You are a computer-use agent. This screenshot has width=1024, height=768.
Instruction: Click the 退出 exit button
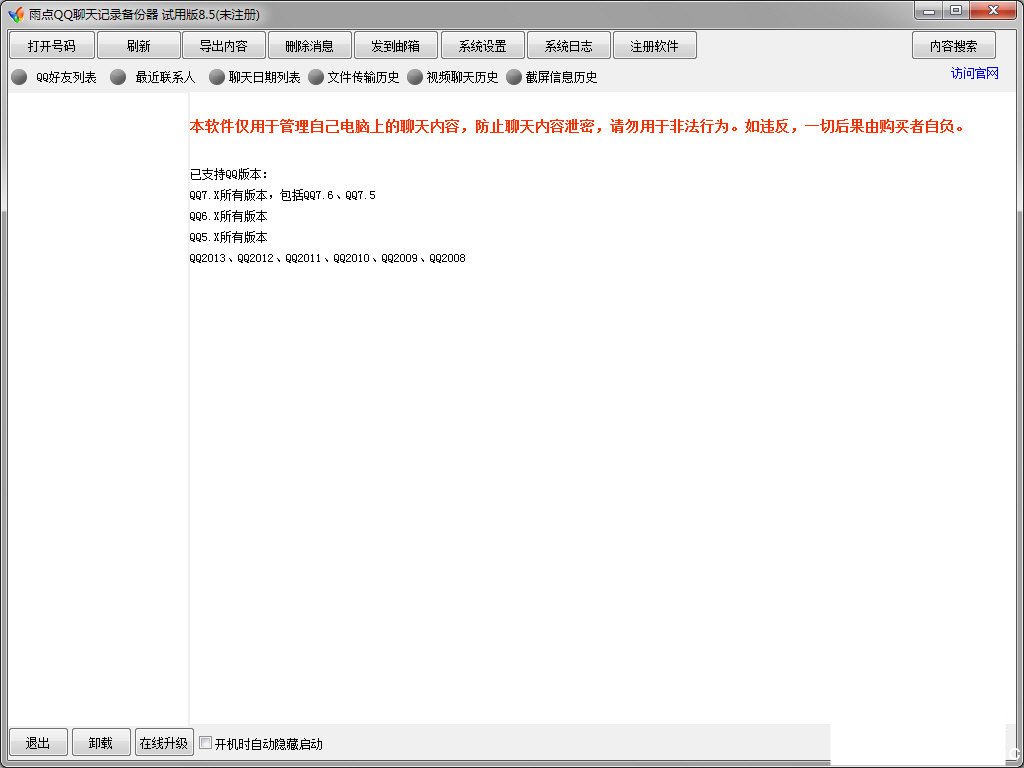click(38, 743)
